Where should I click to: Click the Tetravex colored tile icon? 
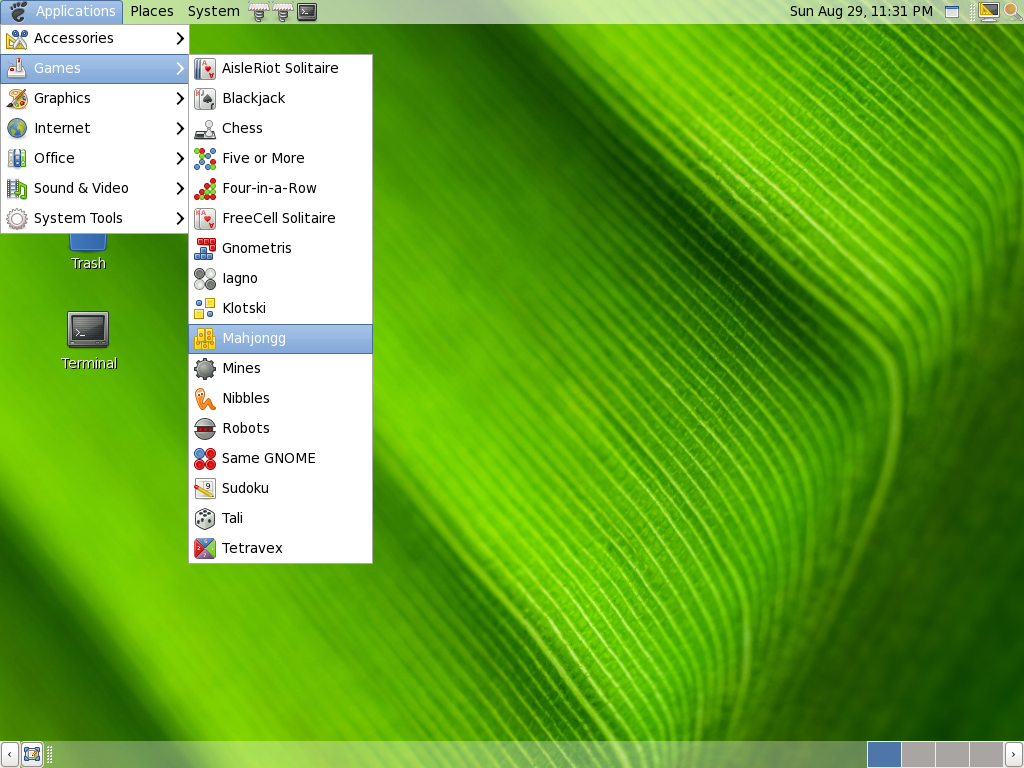coord(205,549)
